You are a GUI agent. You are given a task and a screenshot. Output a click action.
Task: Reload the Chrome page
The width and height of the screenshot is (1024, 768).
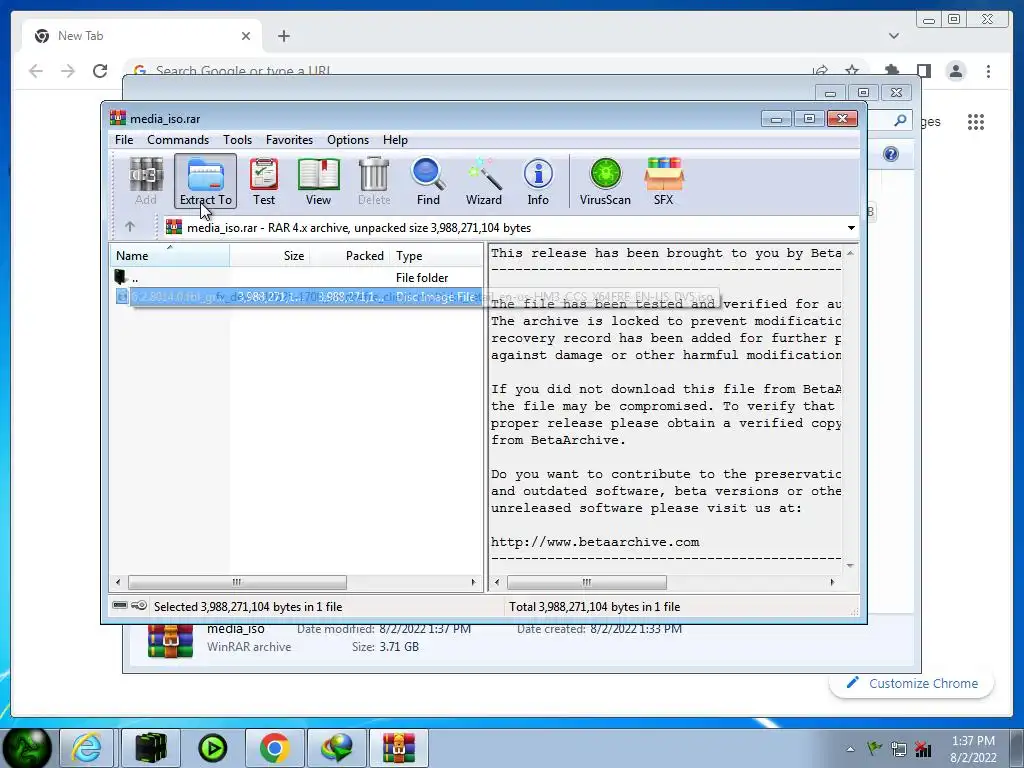coord(100,71)
